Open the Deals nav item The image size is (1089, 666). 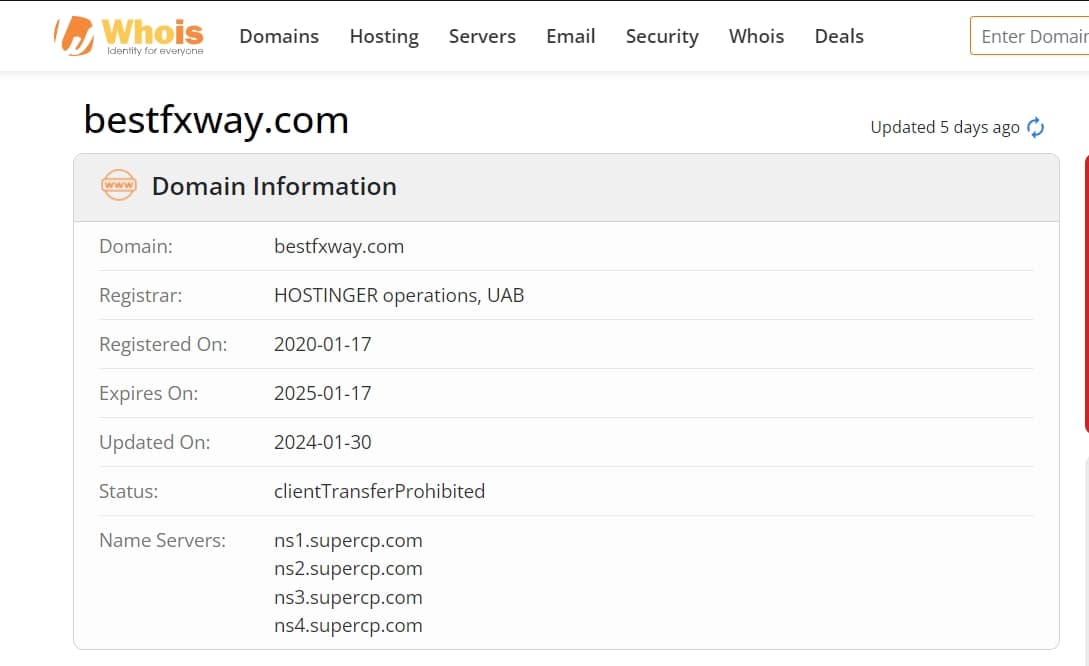tap(839, 36)
